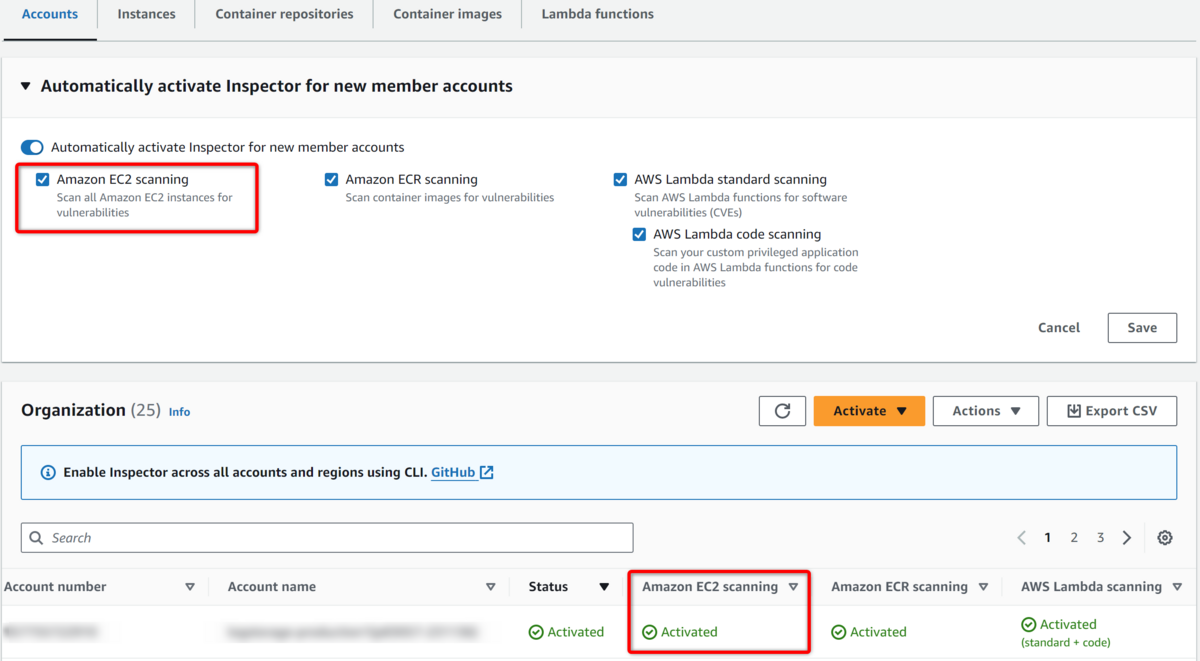Click the Organization (25) heading
Screen dimensions: 1200x661
pyautogui.click(x=91, y=410)
